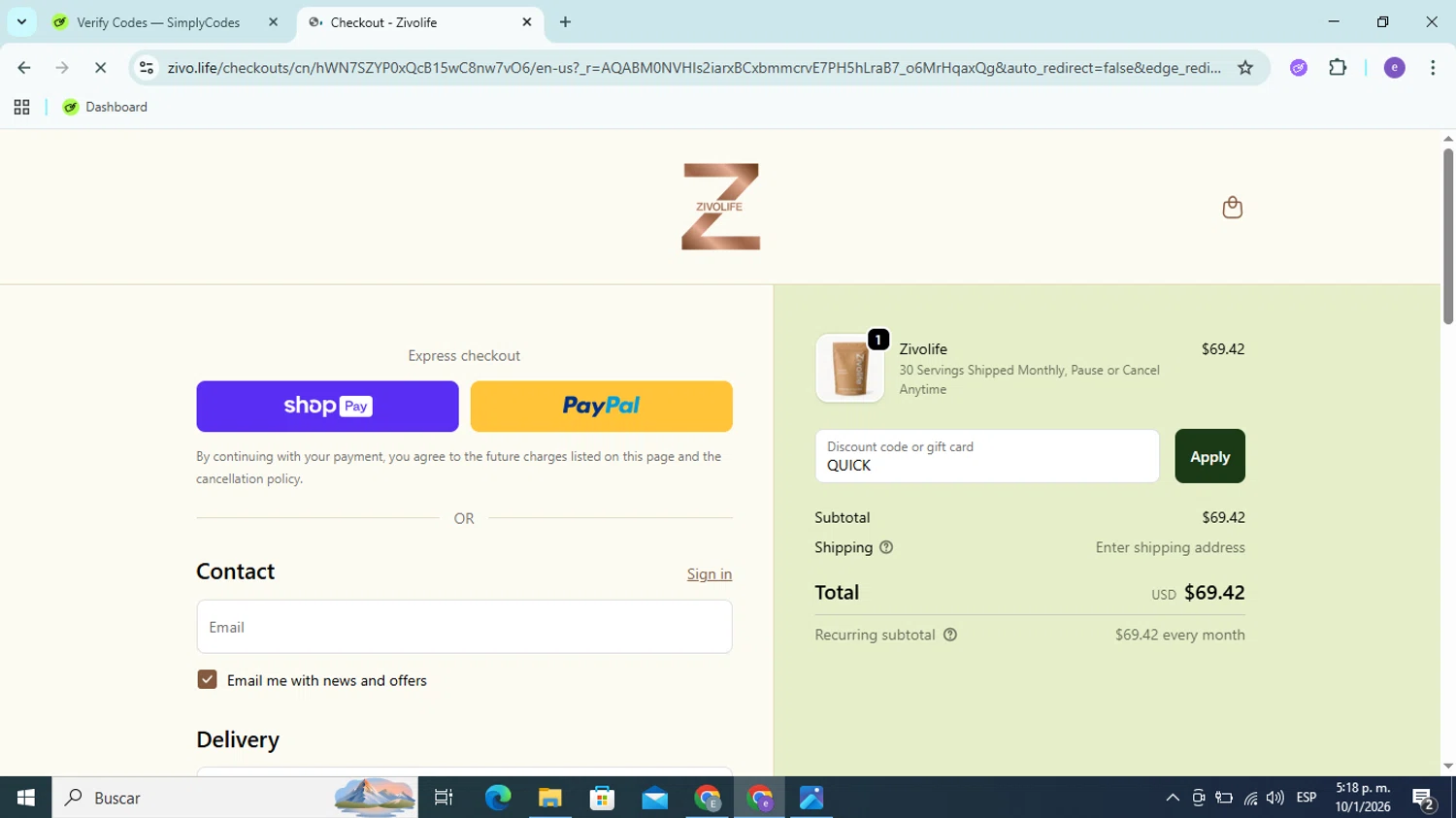
Task: Click the Windows search box Buscar
Action: click(235, 798)
